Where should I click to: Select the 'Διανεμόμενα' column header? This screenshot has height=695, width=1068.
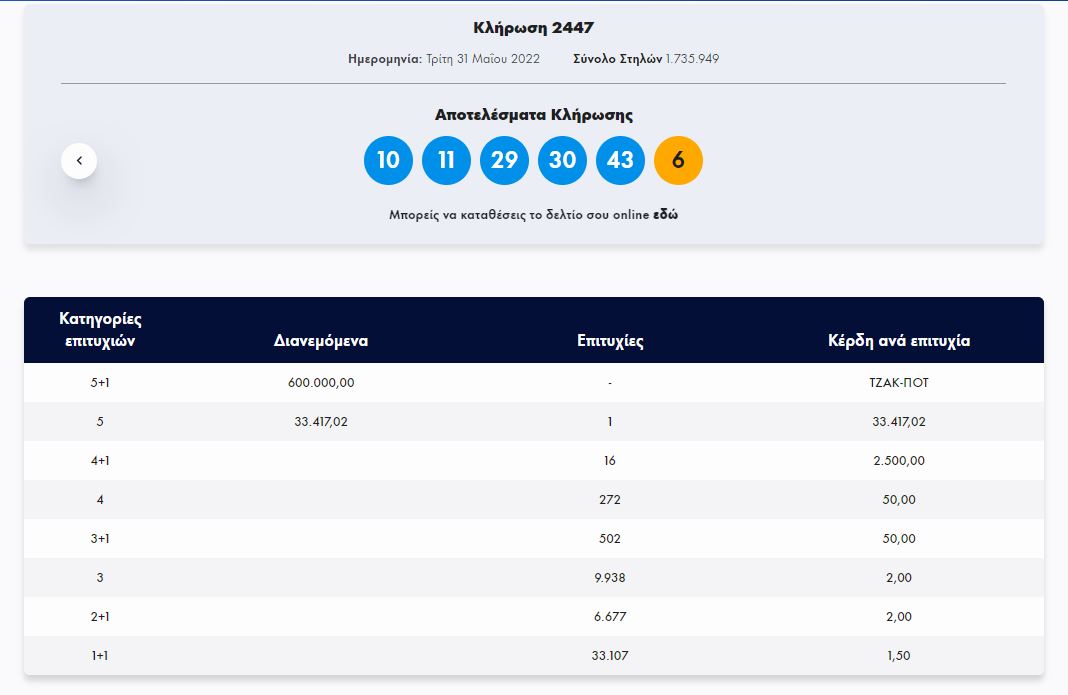click(x=321, y=341)
